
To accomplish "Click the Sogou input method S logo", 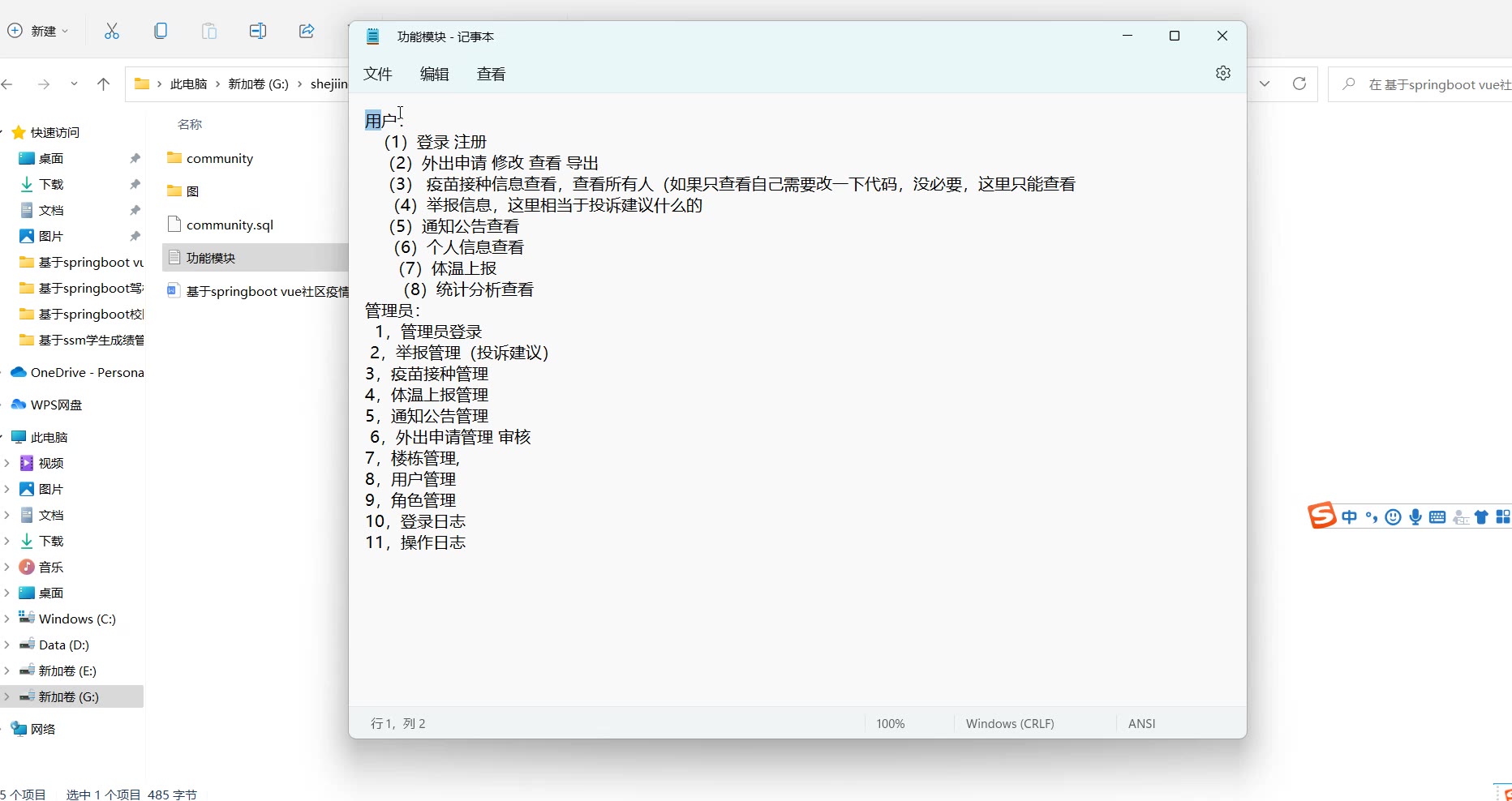I will (1321, 516).
